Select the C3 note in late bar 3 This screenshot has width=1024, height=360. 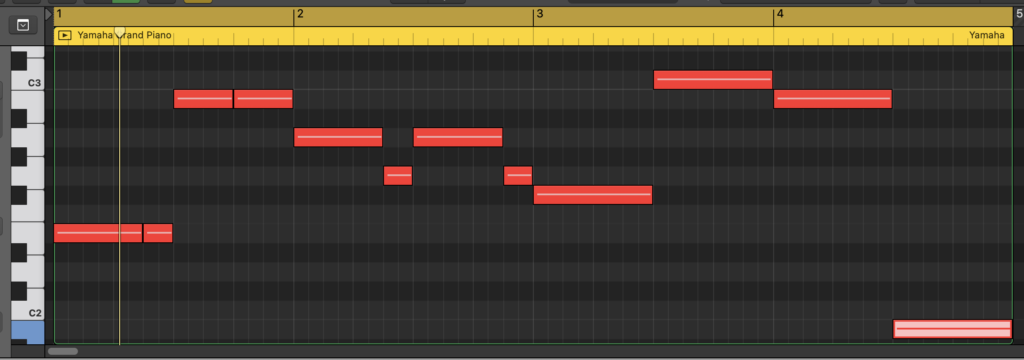click(713, 80)
